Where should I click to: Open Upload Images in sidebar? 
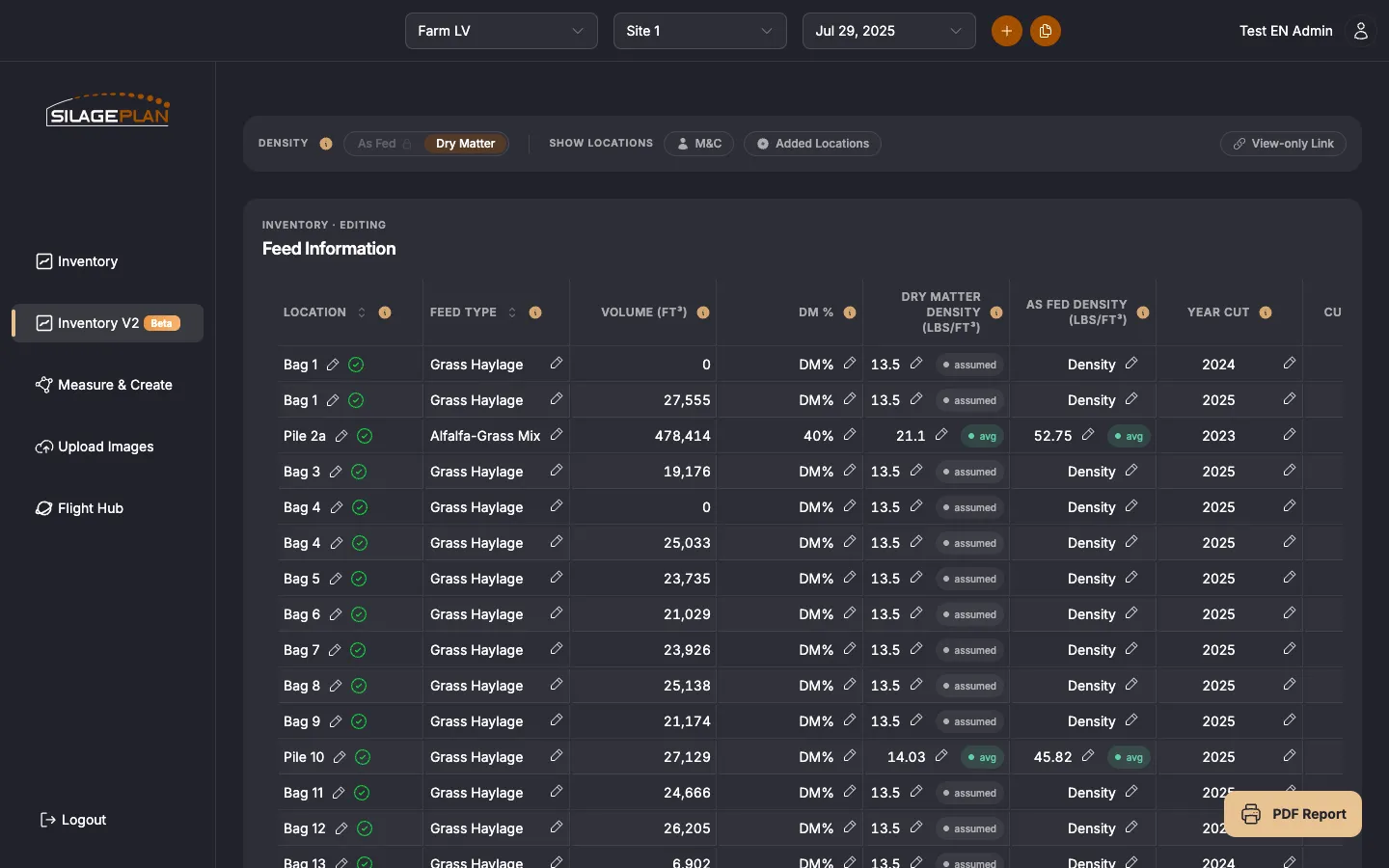point(108,447)
